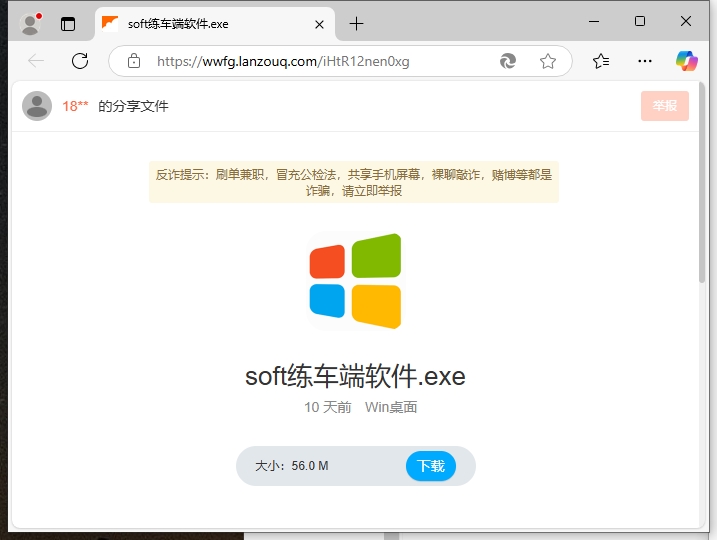Refresh the current page
Screen dimensions: 717x540
[x=80, y=61]
